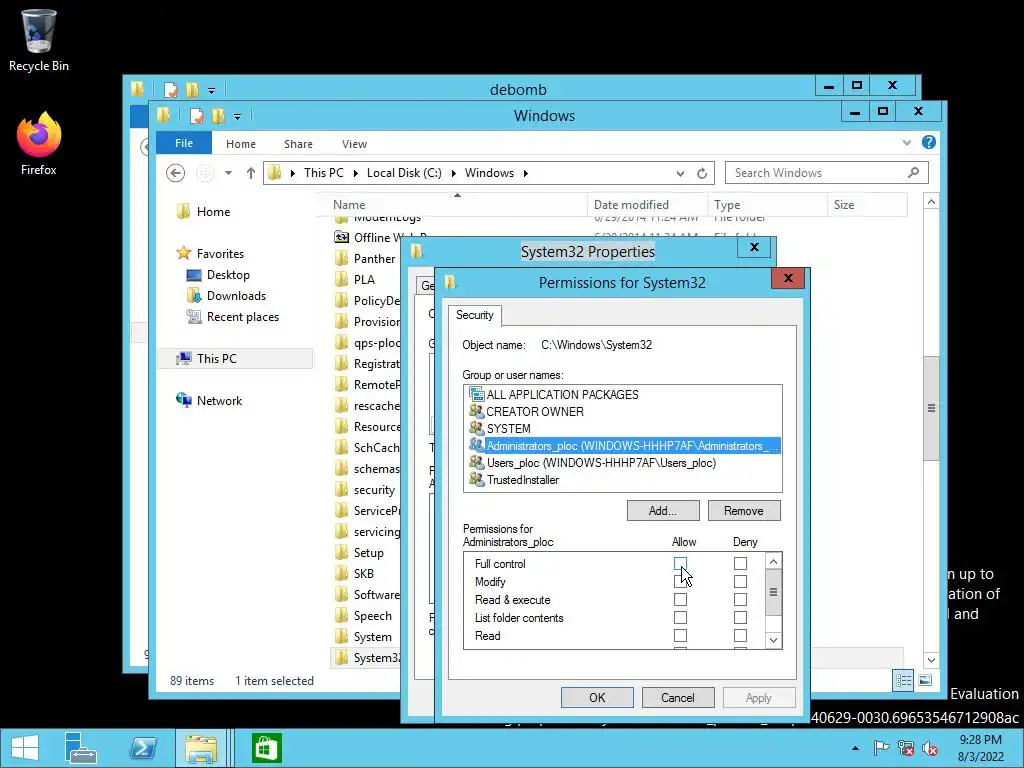Show hidden tray icons arrow

pyautogui.click(x=856, y=748)
